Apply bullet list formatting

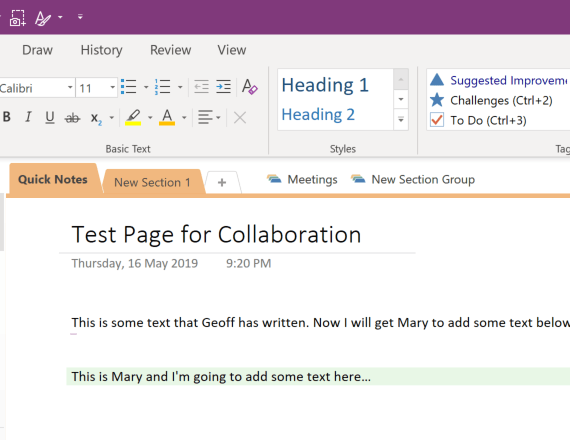129,87
